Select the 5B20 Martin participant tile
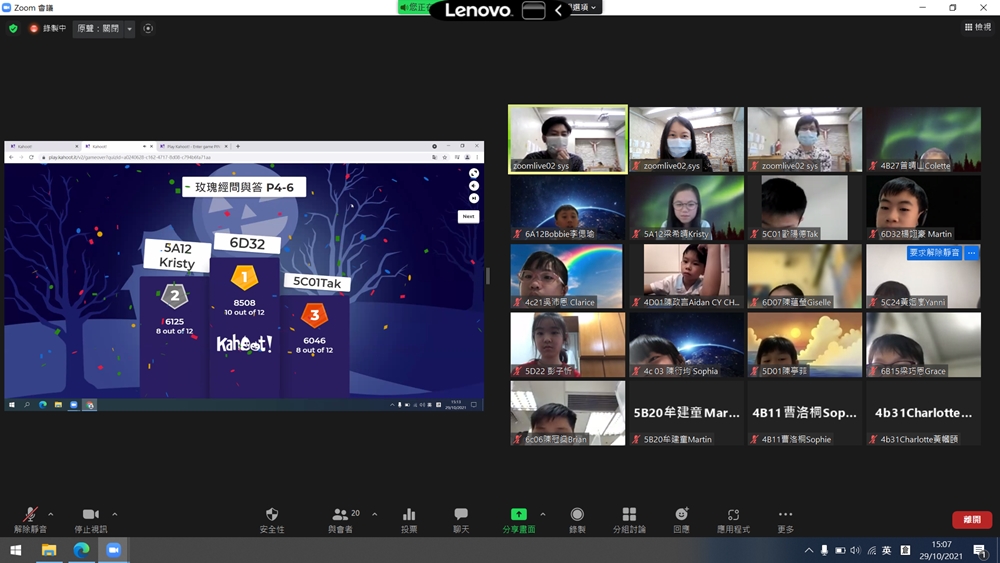The width and height of the screenshot is (1000, 563). [686, 413]
